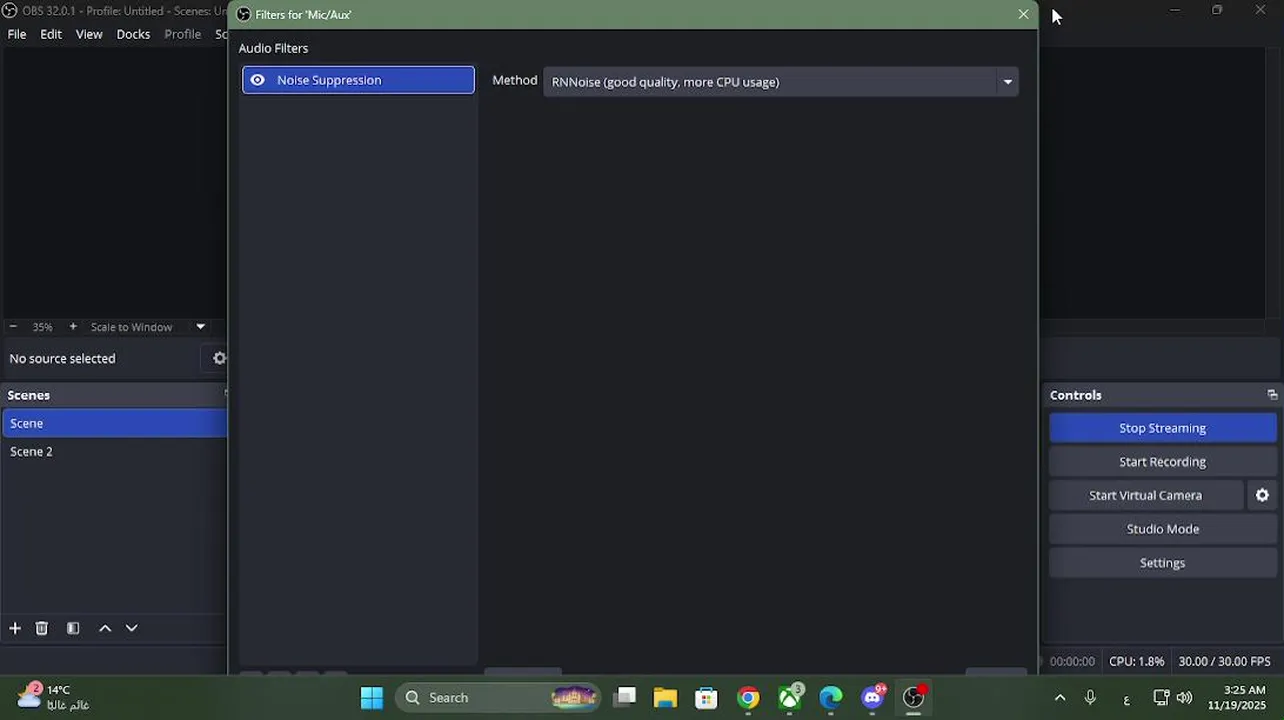Open the Docks menu

tap(133, 34)
